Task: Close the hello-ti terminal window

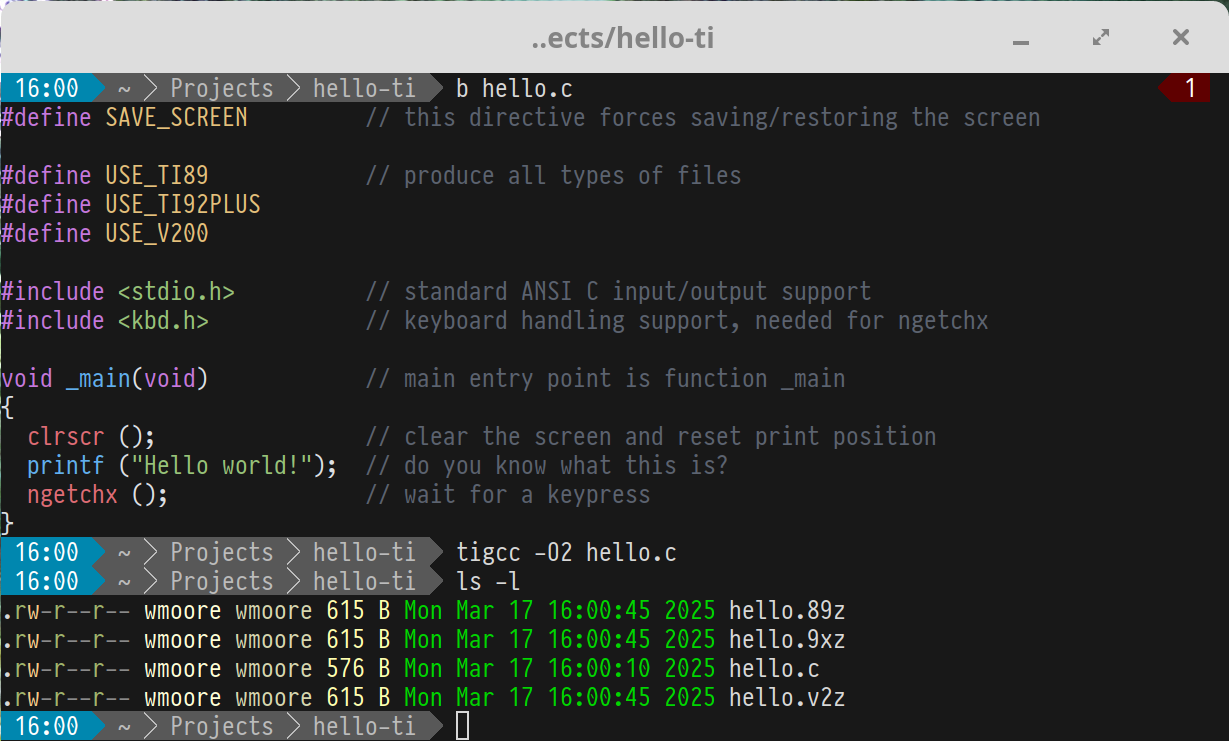Action: click(1181, 38)
